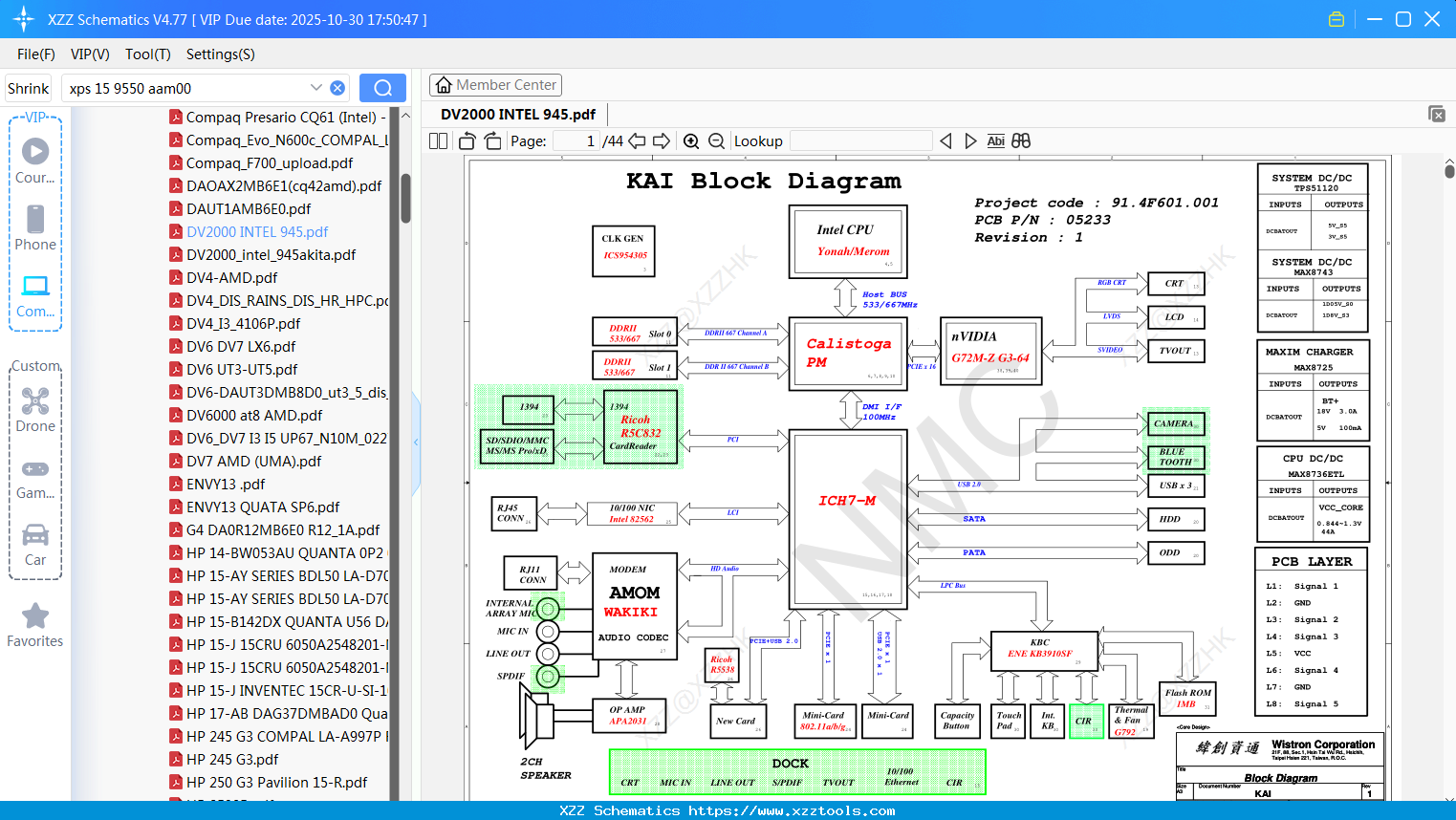Open the Tool(T) menu

tap(148, 54)
